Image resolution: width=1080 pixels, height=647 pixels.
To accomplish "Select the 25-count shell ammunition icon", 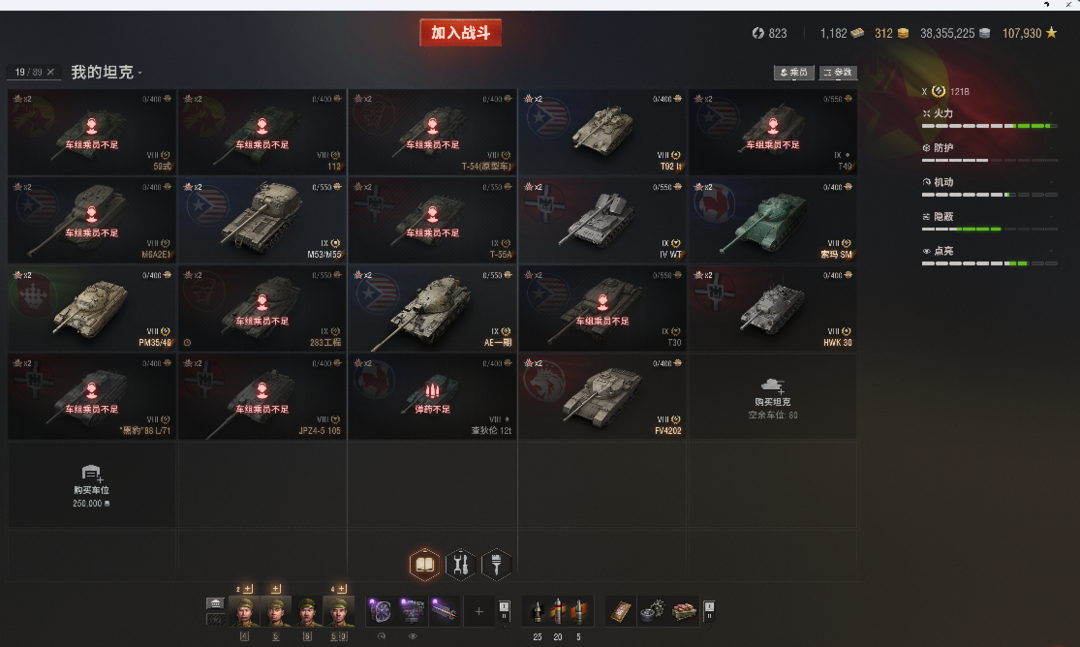I will pos(537,611).
